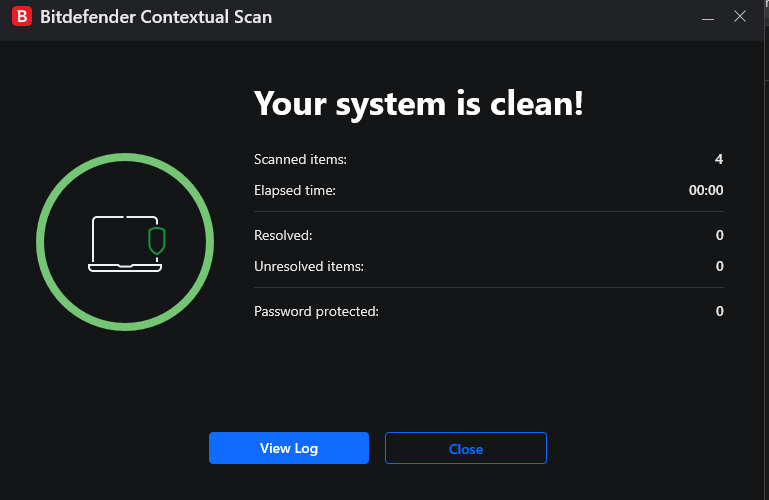Open the scan log with View Log
The width and height of the screenshot is (769, 500).
click(x=289, y=448)
